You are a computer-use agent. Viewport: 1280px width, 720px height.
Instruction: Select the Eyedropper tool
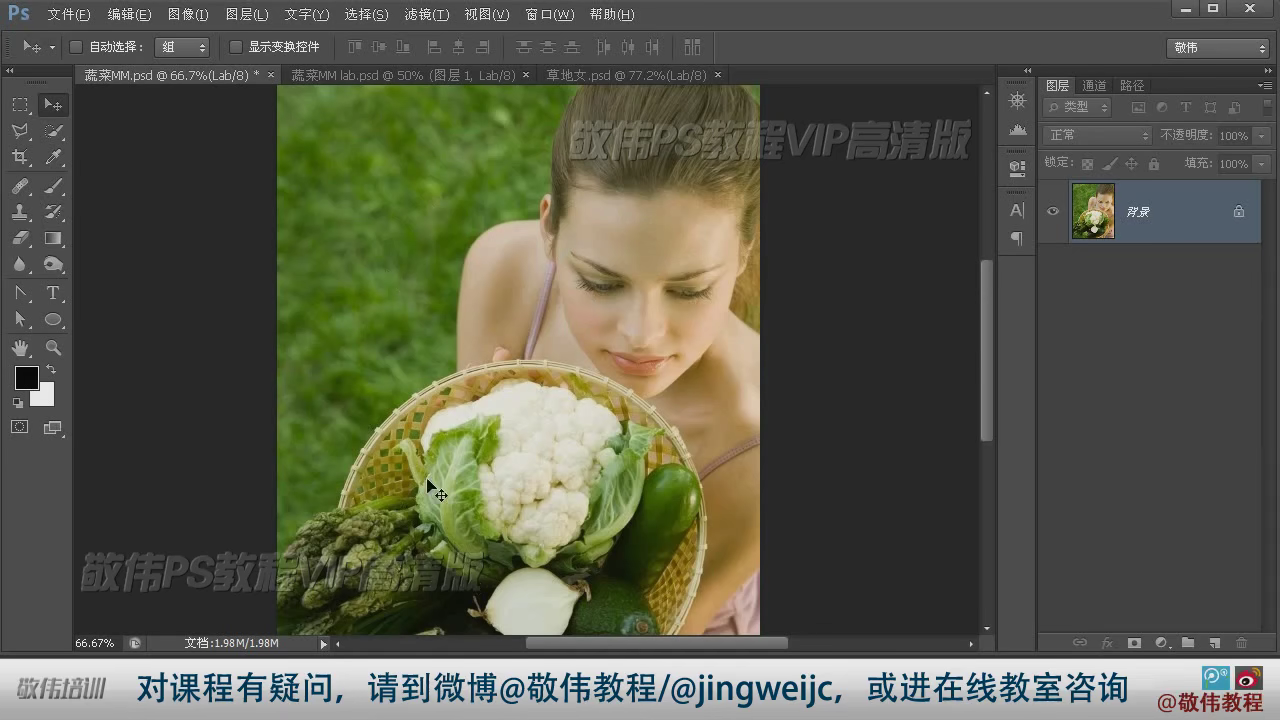pos(53,157)
